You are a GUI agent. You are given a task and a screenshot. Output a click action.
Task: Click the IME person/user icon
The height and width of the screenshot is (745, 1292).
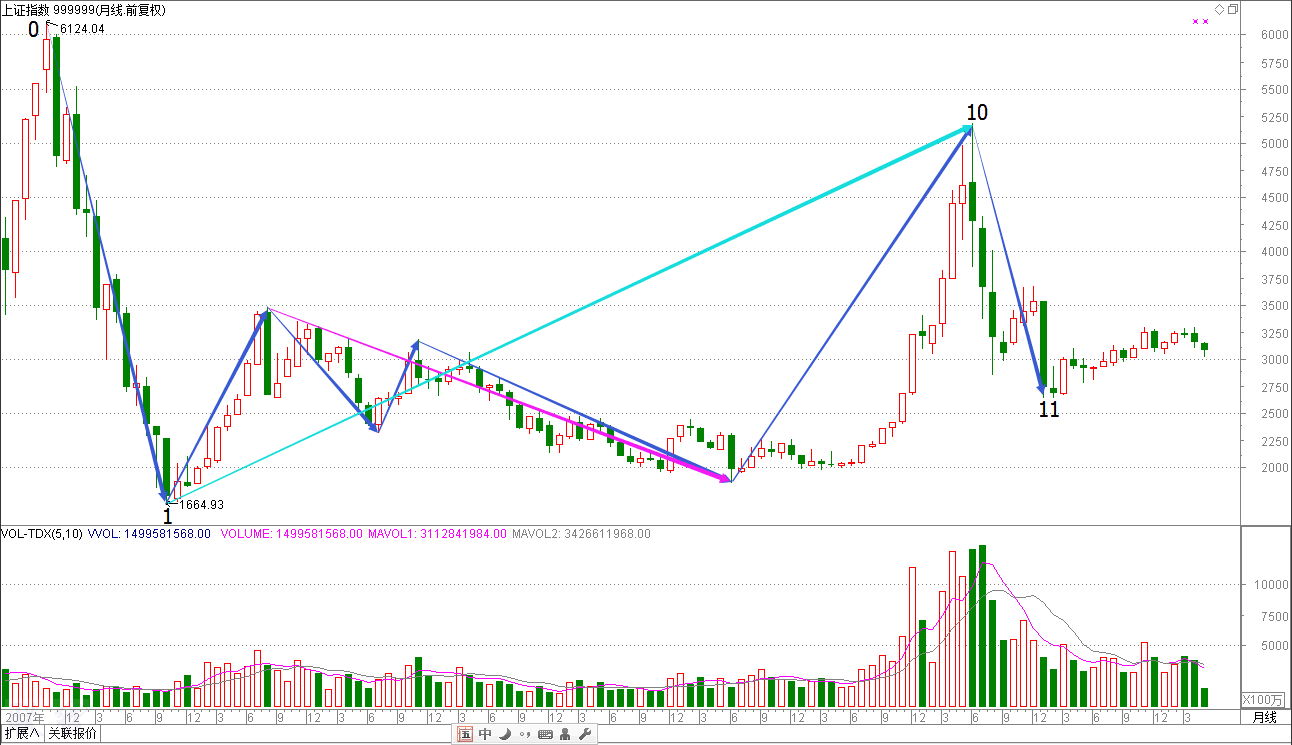[565, 734]
